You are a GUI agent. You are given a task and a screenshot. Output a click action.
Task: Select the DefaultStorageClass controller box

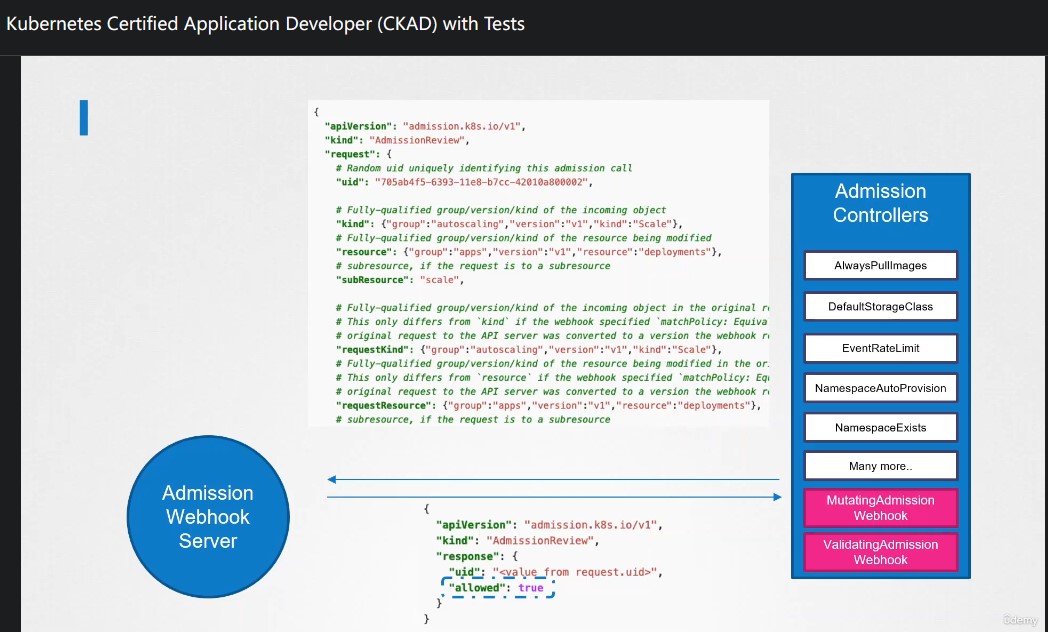[x=880, y=307]
